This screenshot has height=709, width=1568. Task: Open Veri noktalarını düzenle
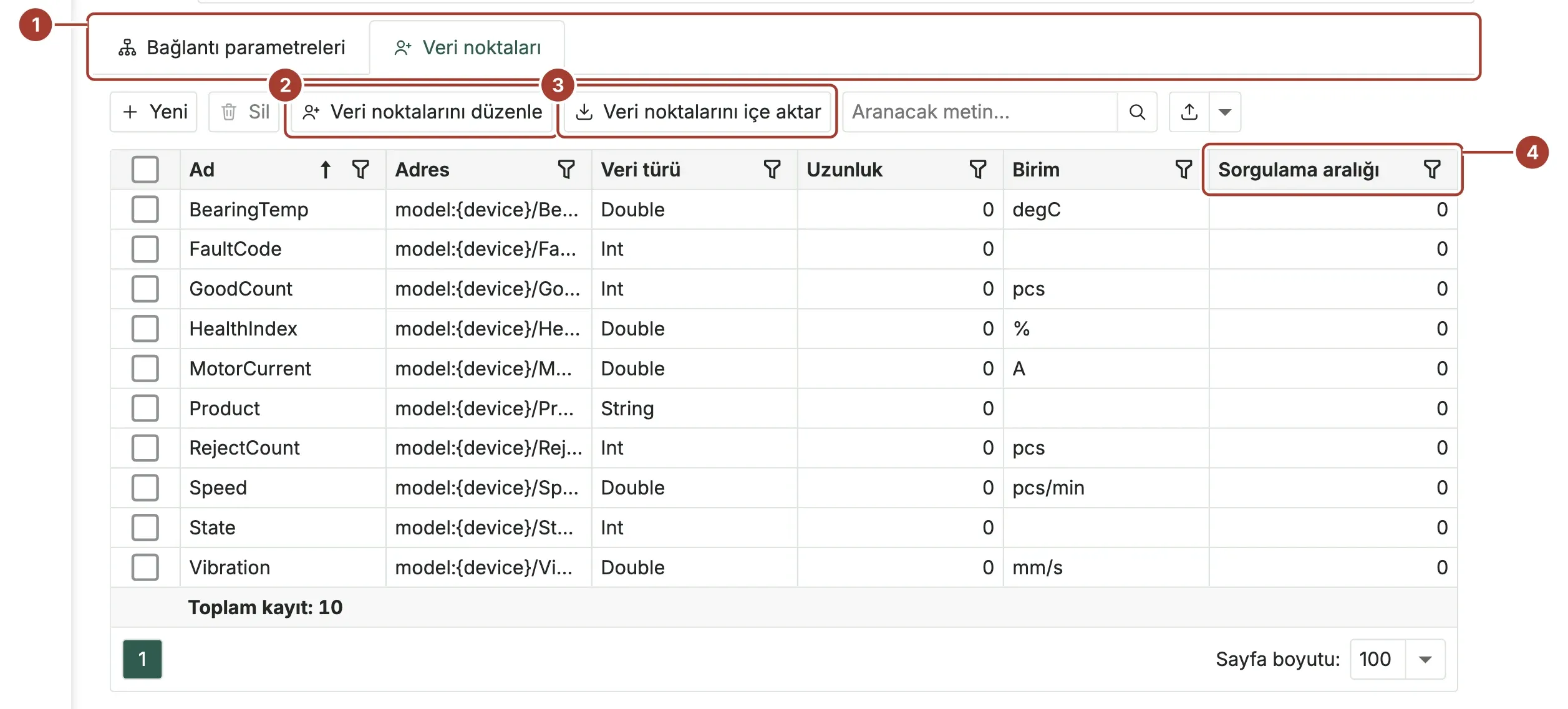click(422, 112)
